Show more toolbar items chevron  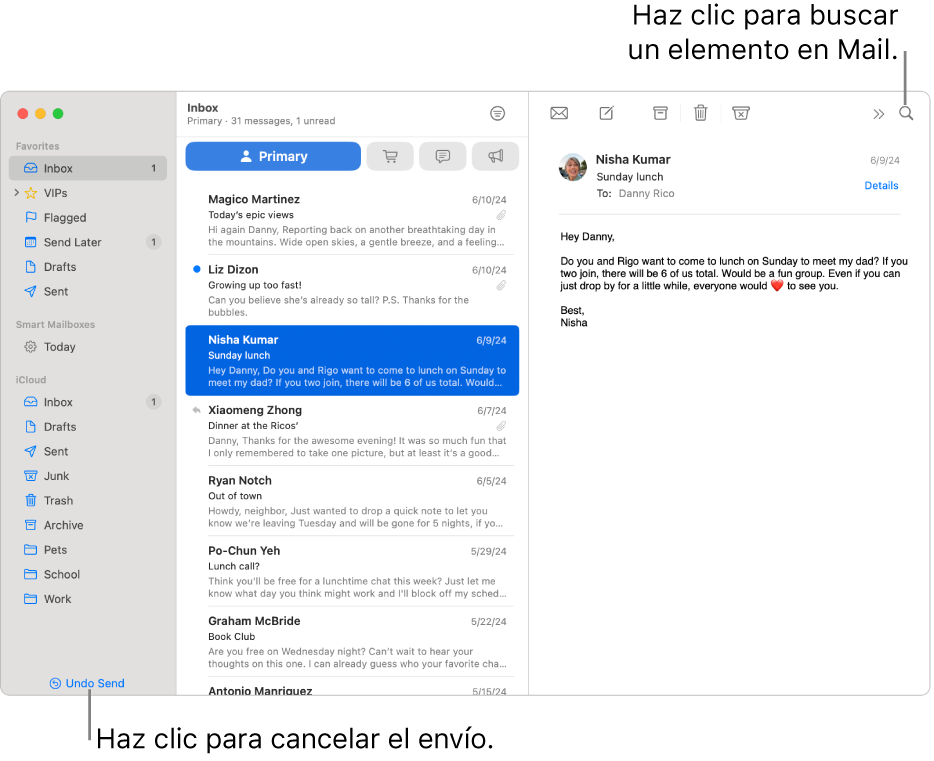point(879,114)
